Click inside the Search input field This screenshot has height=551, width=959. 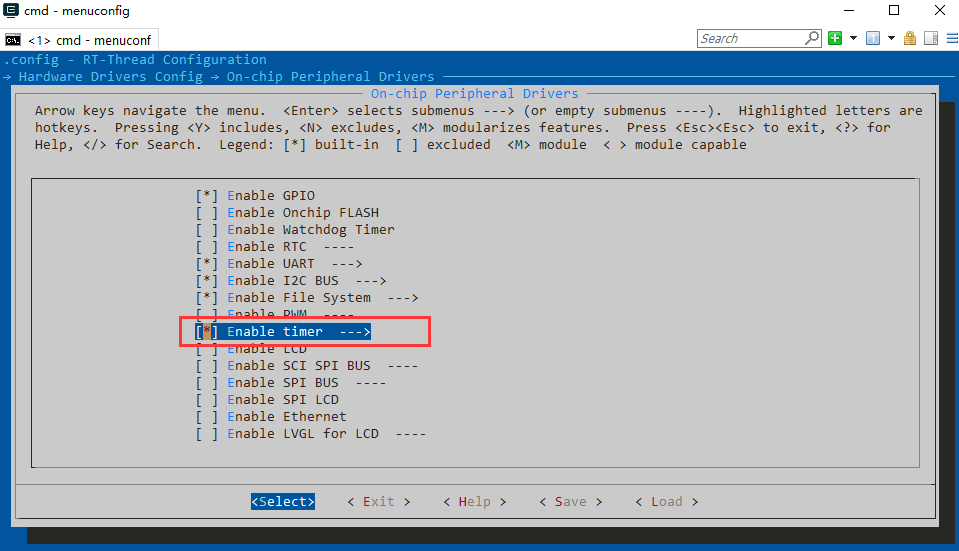tap(750, 39)
